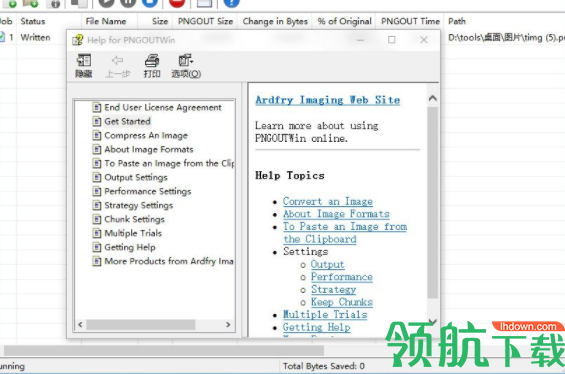This screenshot has height=374, width=565.
Task: Open the Performance settings link
Action: (342, 277)
